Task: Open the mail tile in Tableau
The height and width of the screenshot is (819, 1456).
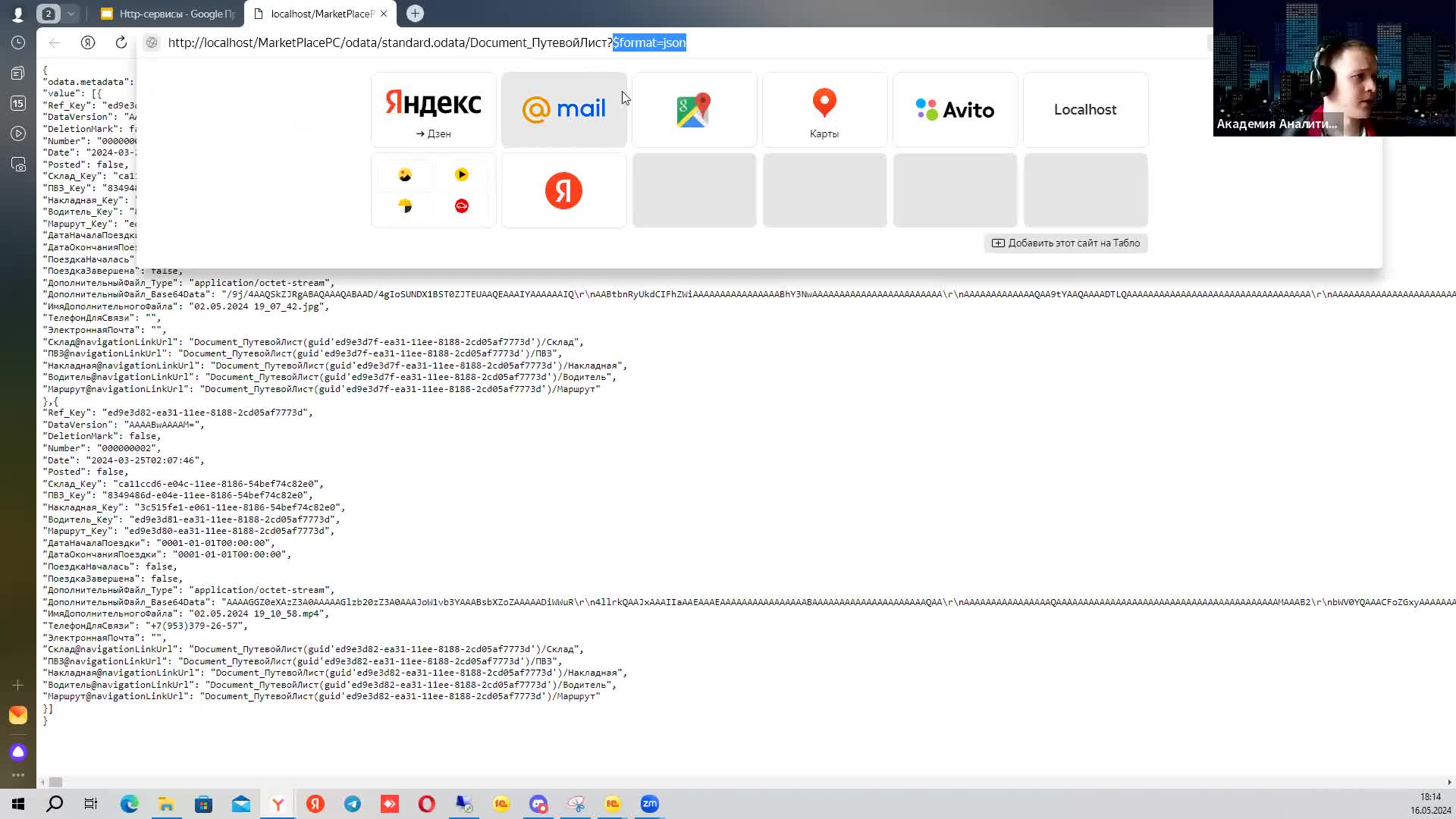Action: (564, 110)
